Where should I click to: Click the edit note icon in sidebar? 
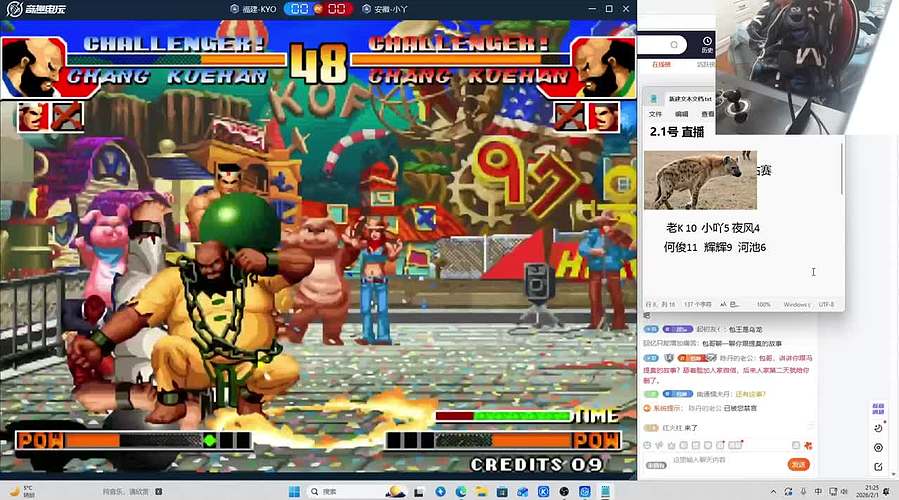click(878, 467)
